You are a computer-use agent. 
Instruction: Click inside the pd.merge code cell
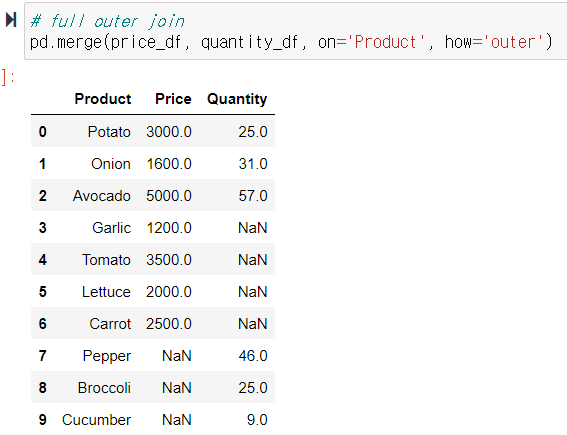[x=295, y=31]
